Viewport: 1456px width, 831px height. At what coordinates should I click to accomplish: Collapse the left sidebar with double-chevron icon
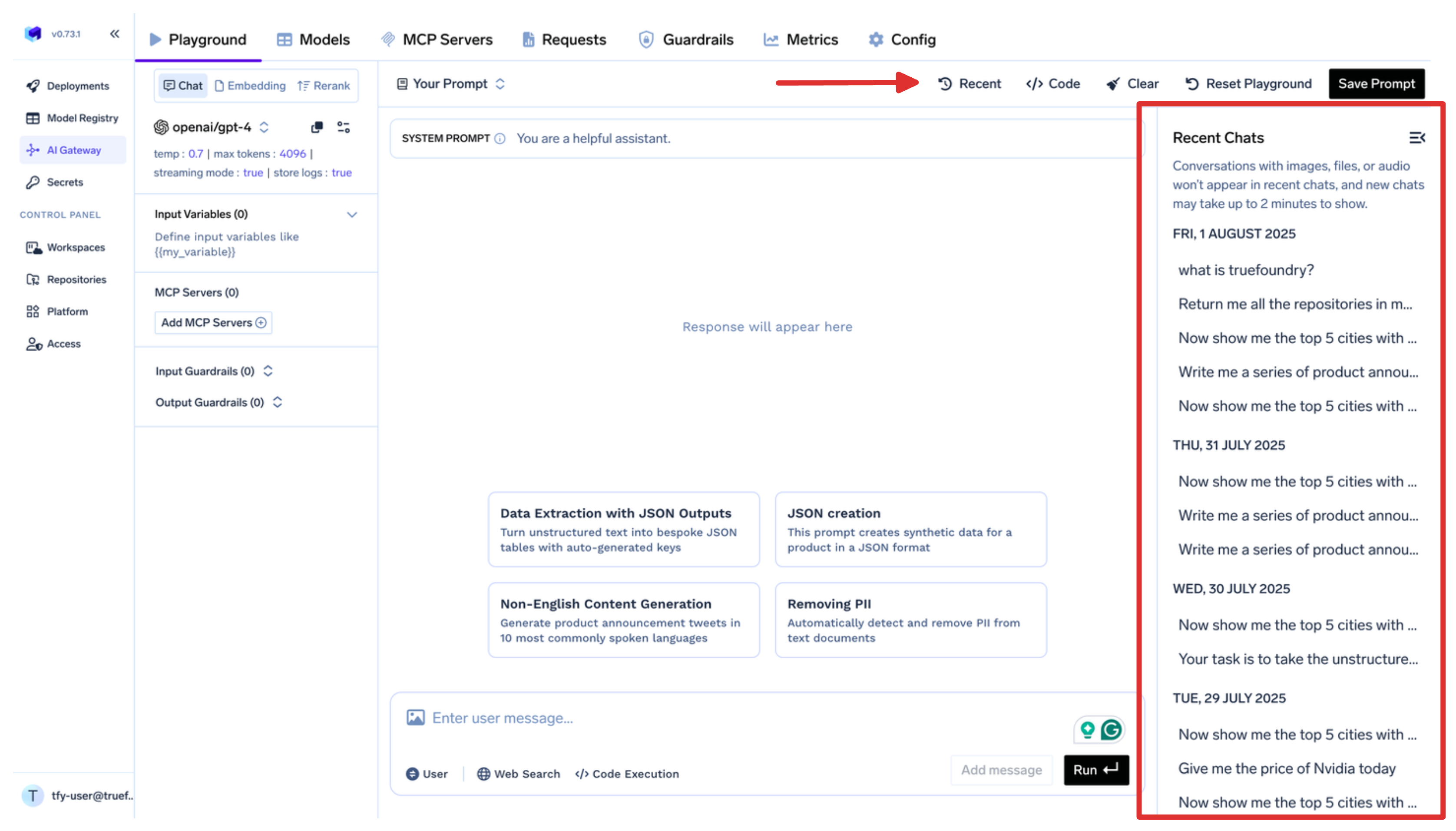point(115,34)
